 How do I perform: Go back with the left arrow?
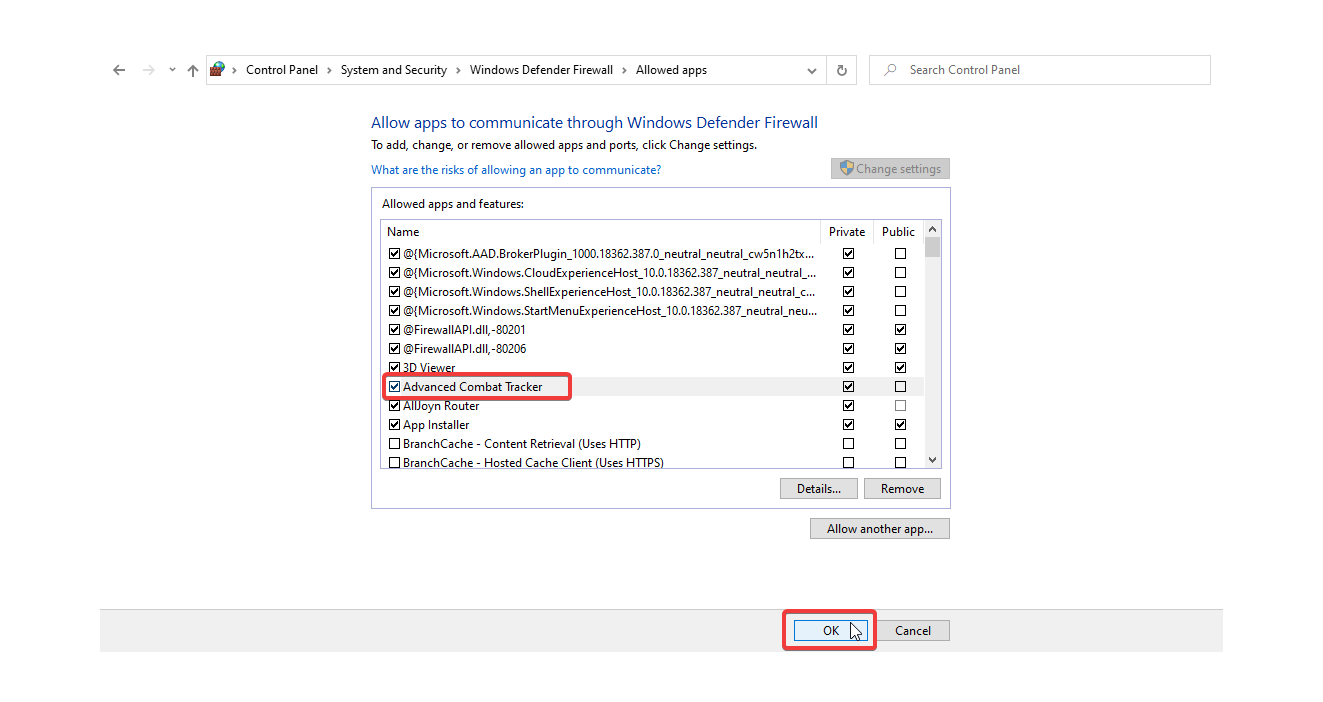tap(119, 70)
